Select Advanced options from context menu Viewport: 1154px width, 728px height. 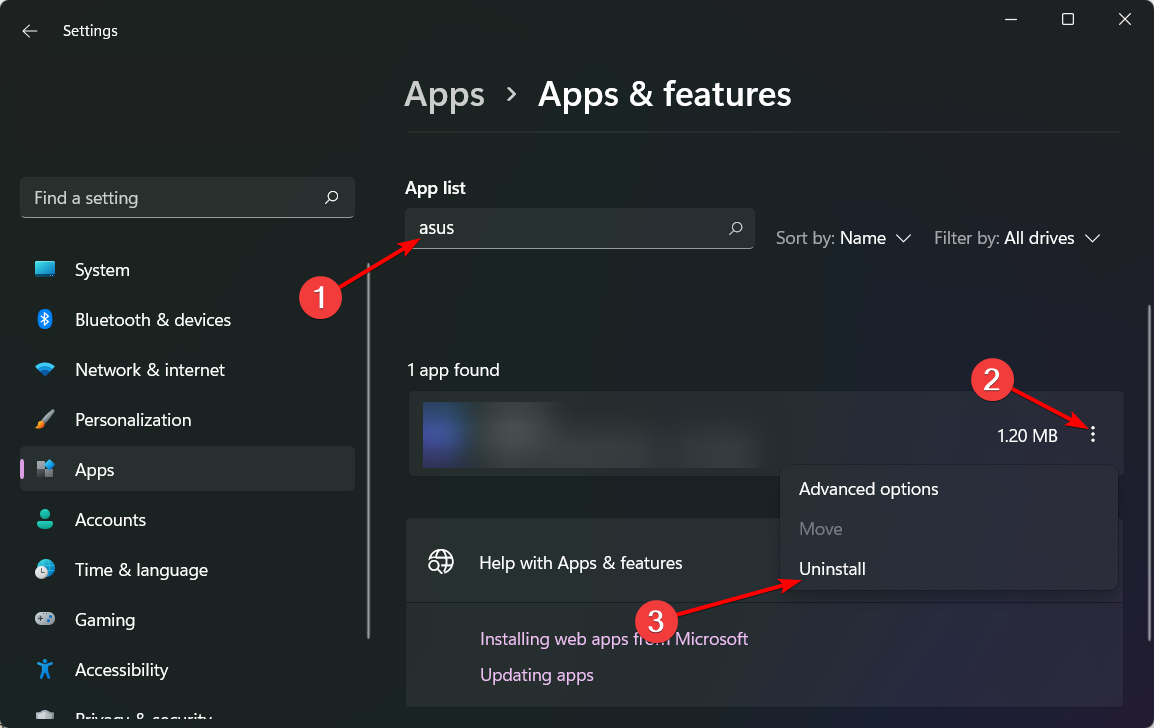[868, 489]
